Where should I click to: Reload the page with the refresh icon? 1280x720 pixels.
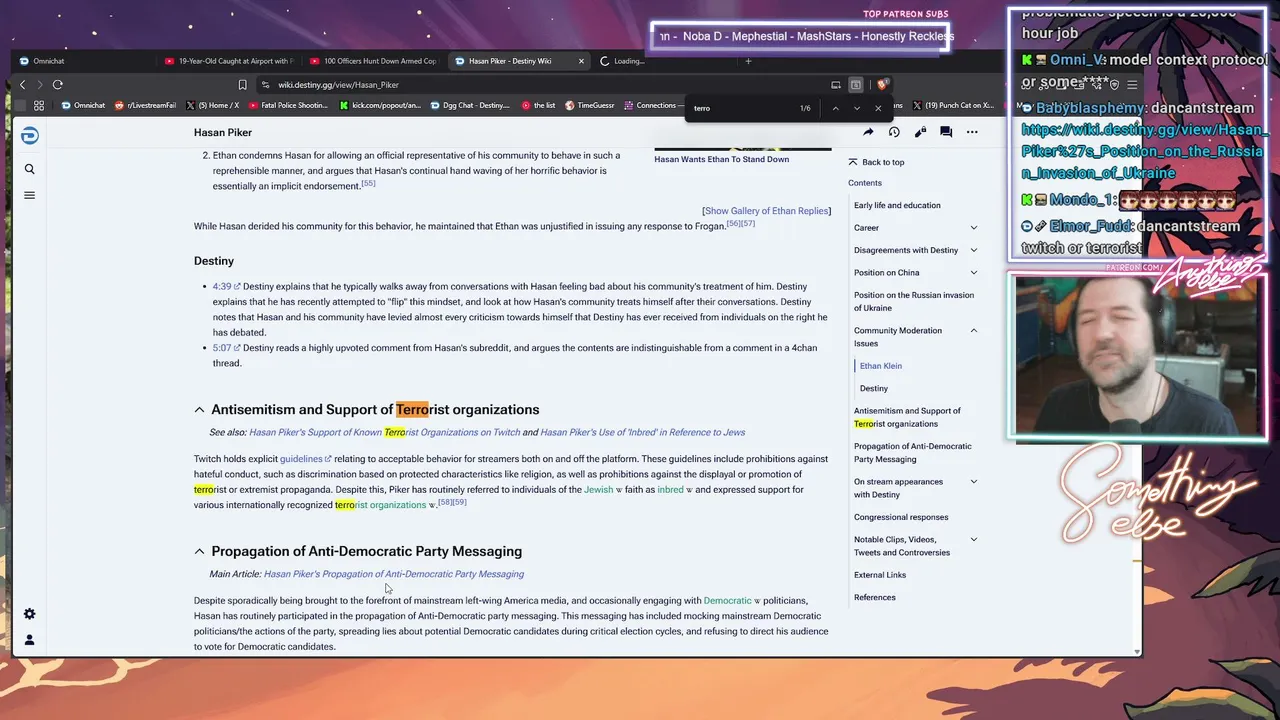(58, 85)
